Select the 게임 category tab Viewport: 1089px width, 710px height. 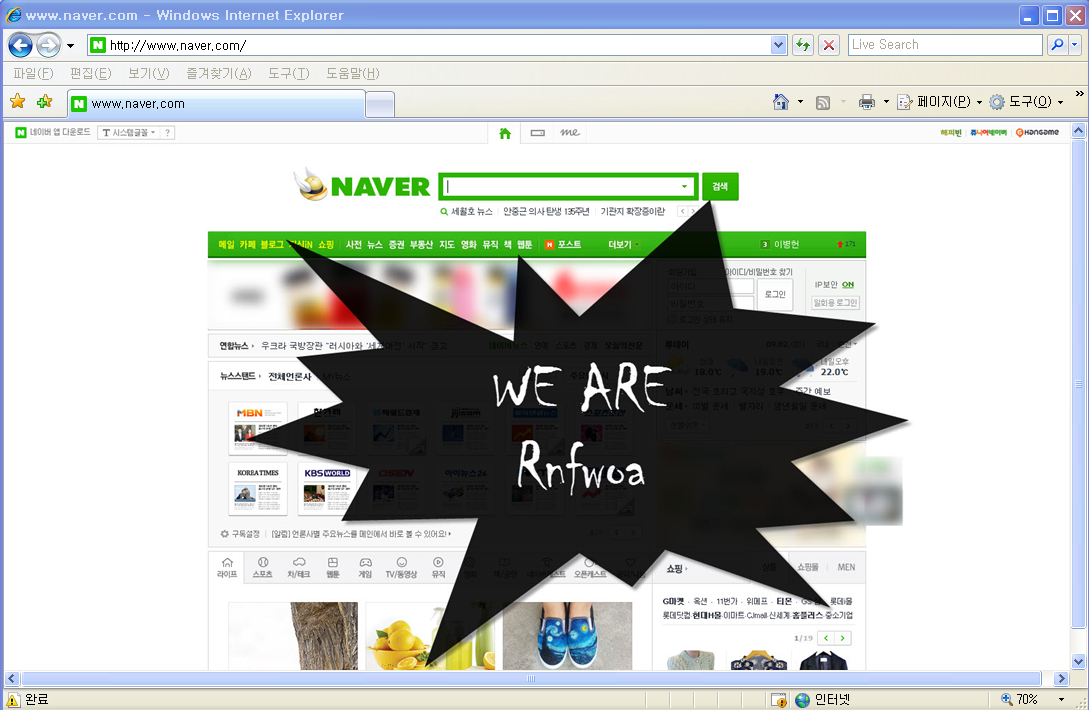coord(365,567)
